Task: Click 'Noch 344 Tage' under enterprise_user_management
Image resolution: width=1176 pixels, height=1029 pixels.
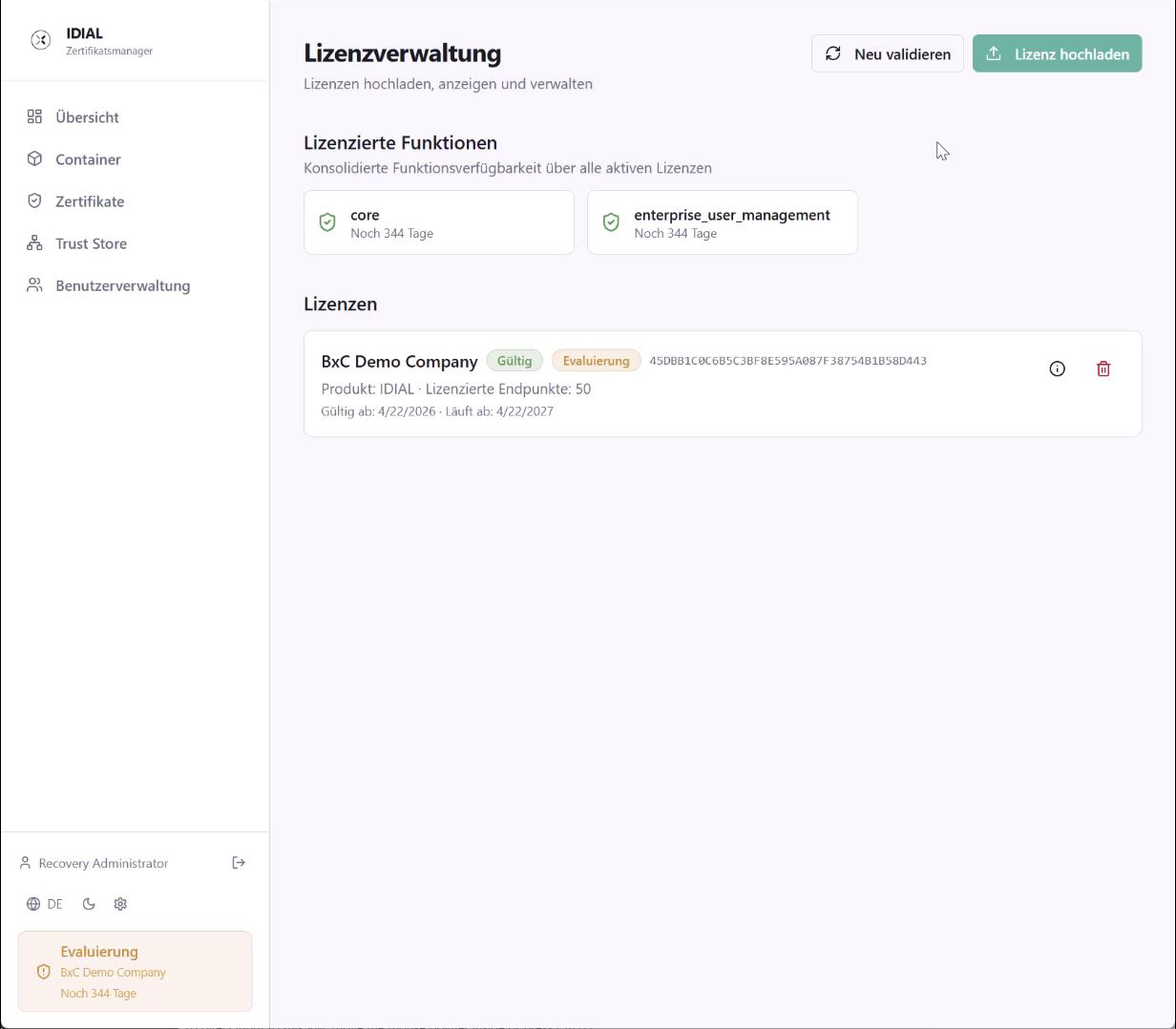Action: [675, 234]
